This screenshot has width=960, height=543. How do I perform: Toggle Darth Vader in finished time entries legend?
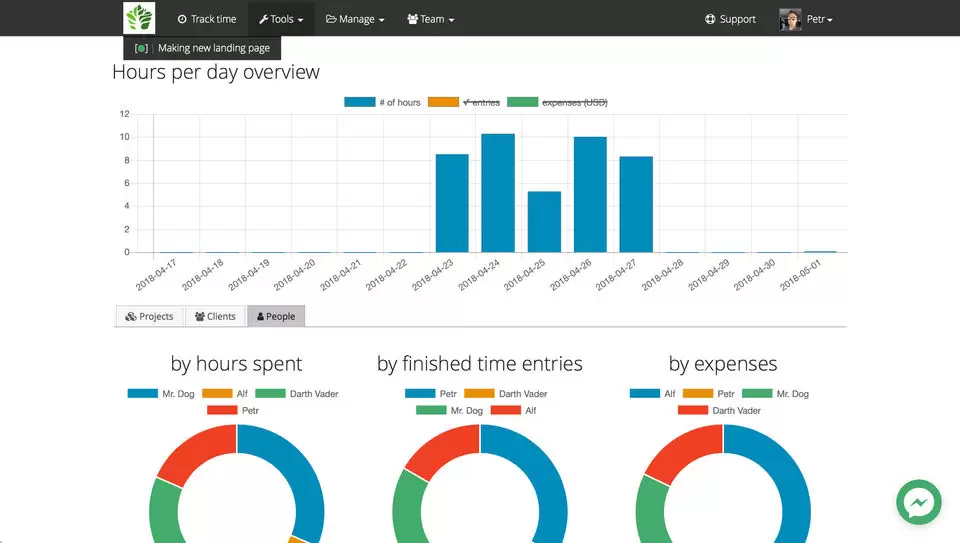tap(506, 394)
